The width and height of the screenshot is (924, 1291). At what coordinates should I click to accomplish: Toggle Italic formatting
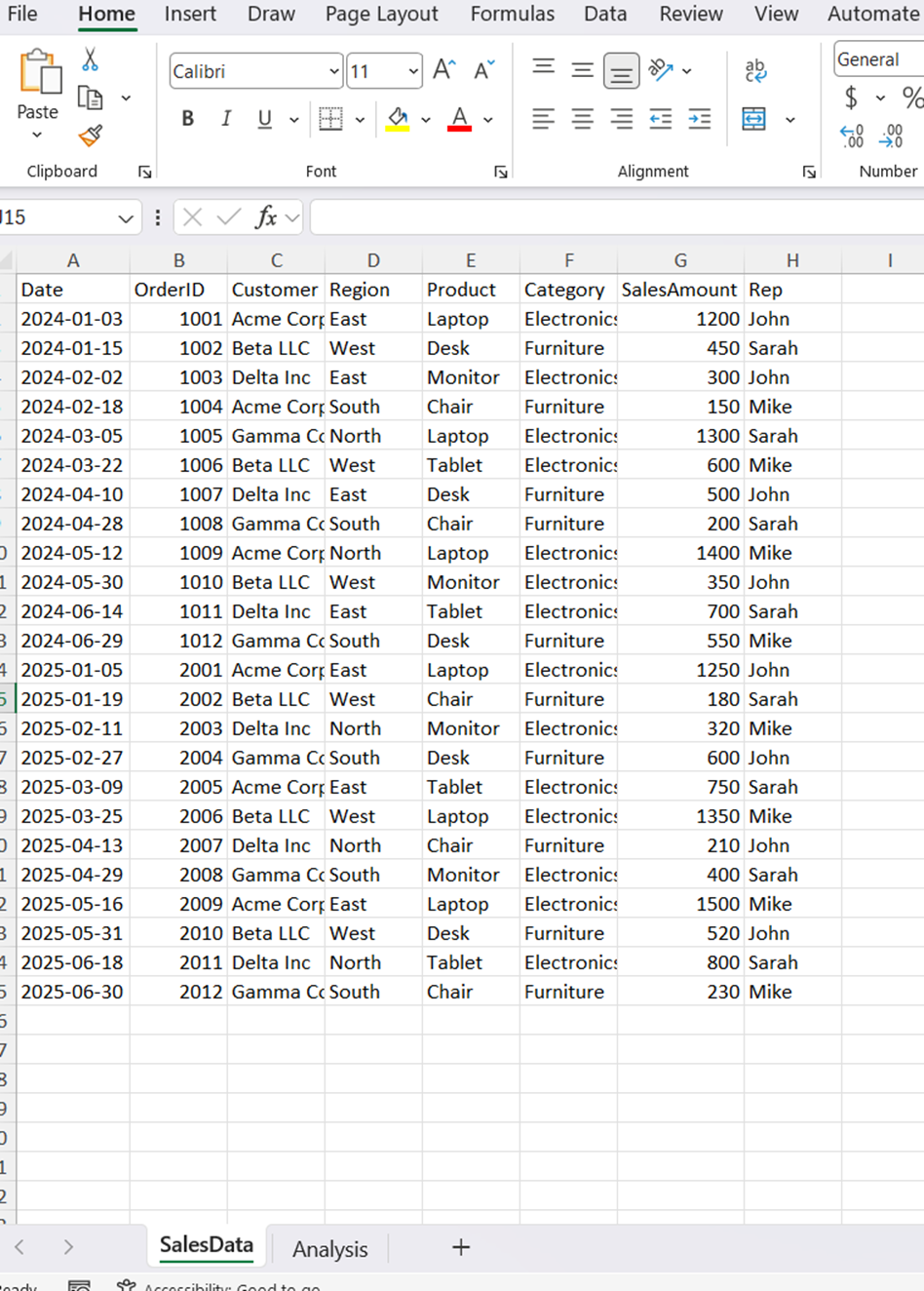(x=226, y=119)
